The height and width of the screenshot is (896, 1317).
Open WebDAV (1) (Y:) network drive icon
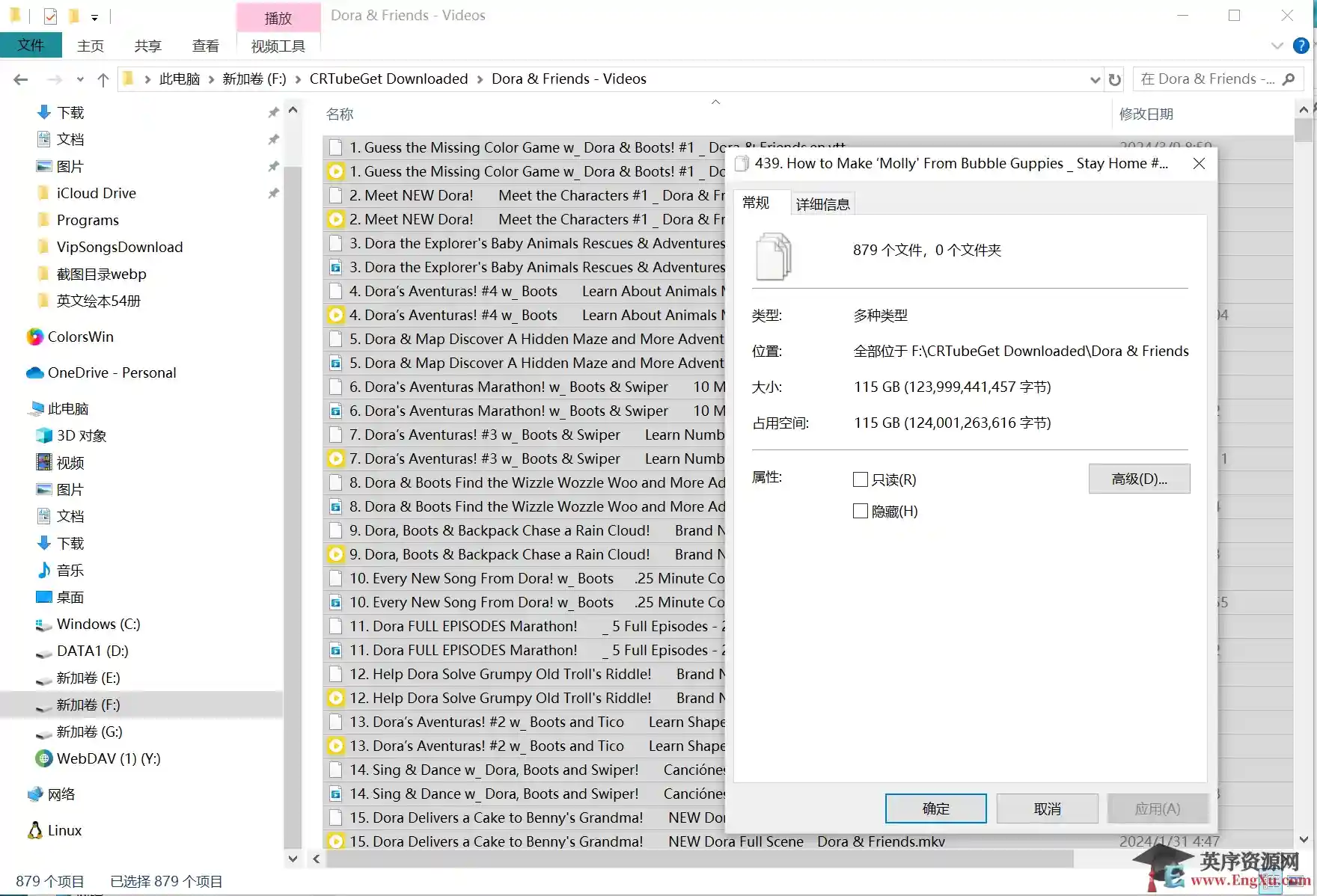(44, 758)
